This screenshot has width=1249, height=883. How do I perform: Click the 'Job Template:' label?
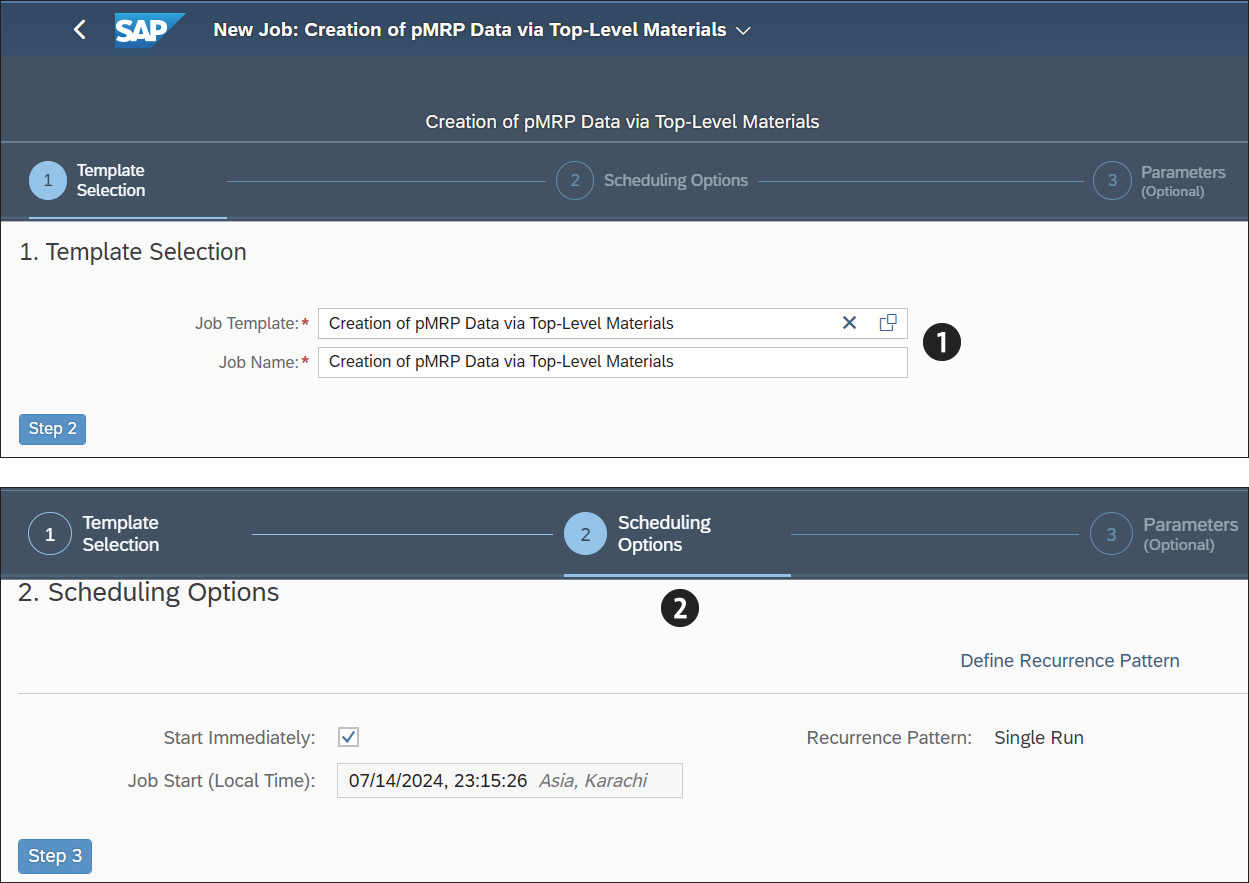point(247,324)
